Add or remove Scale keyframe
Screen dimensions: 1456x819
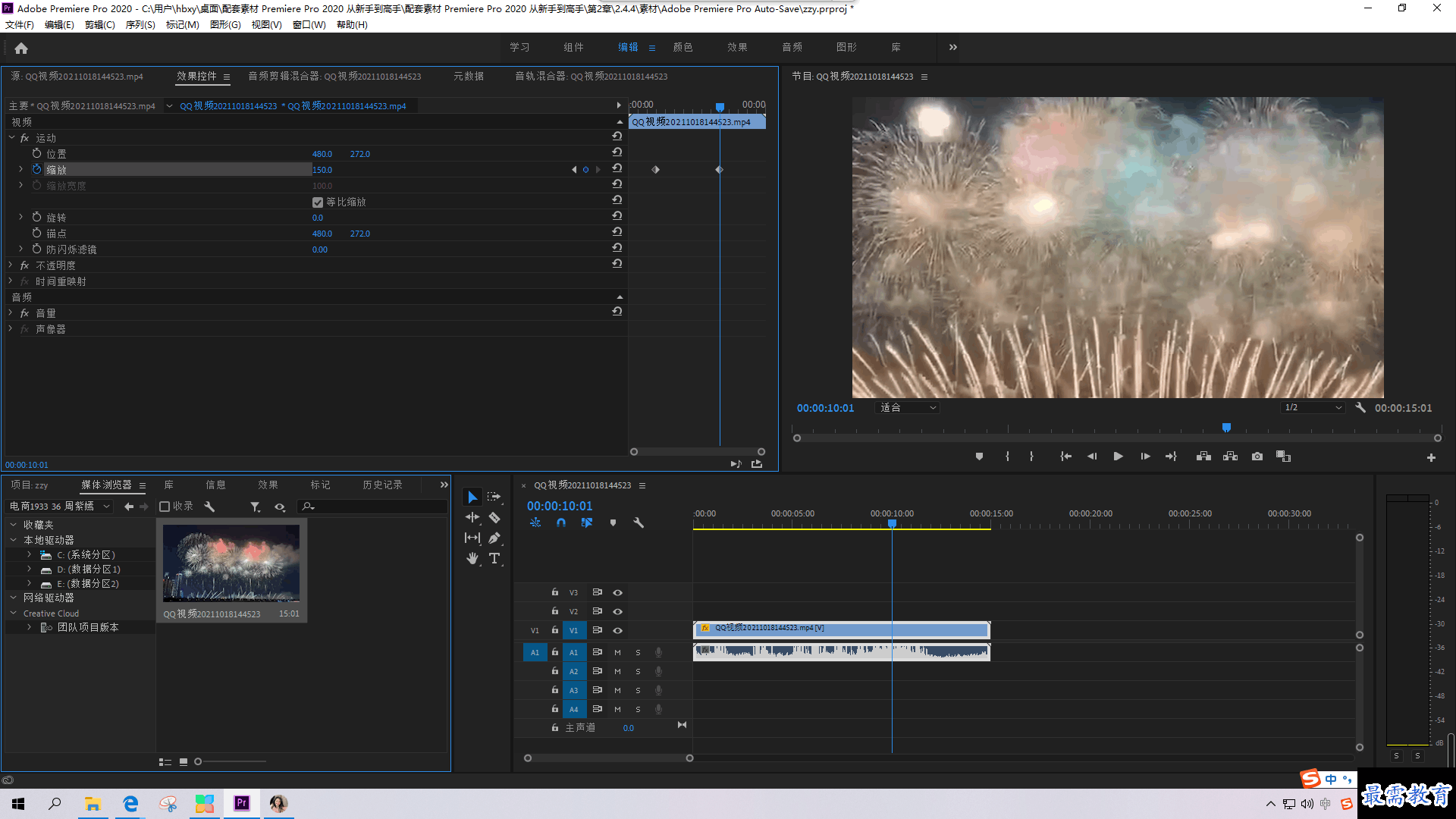coord(585,170)
